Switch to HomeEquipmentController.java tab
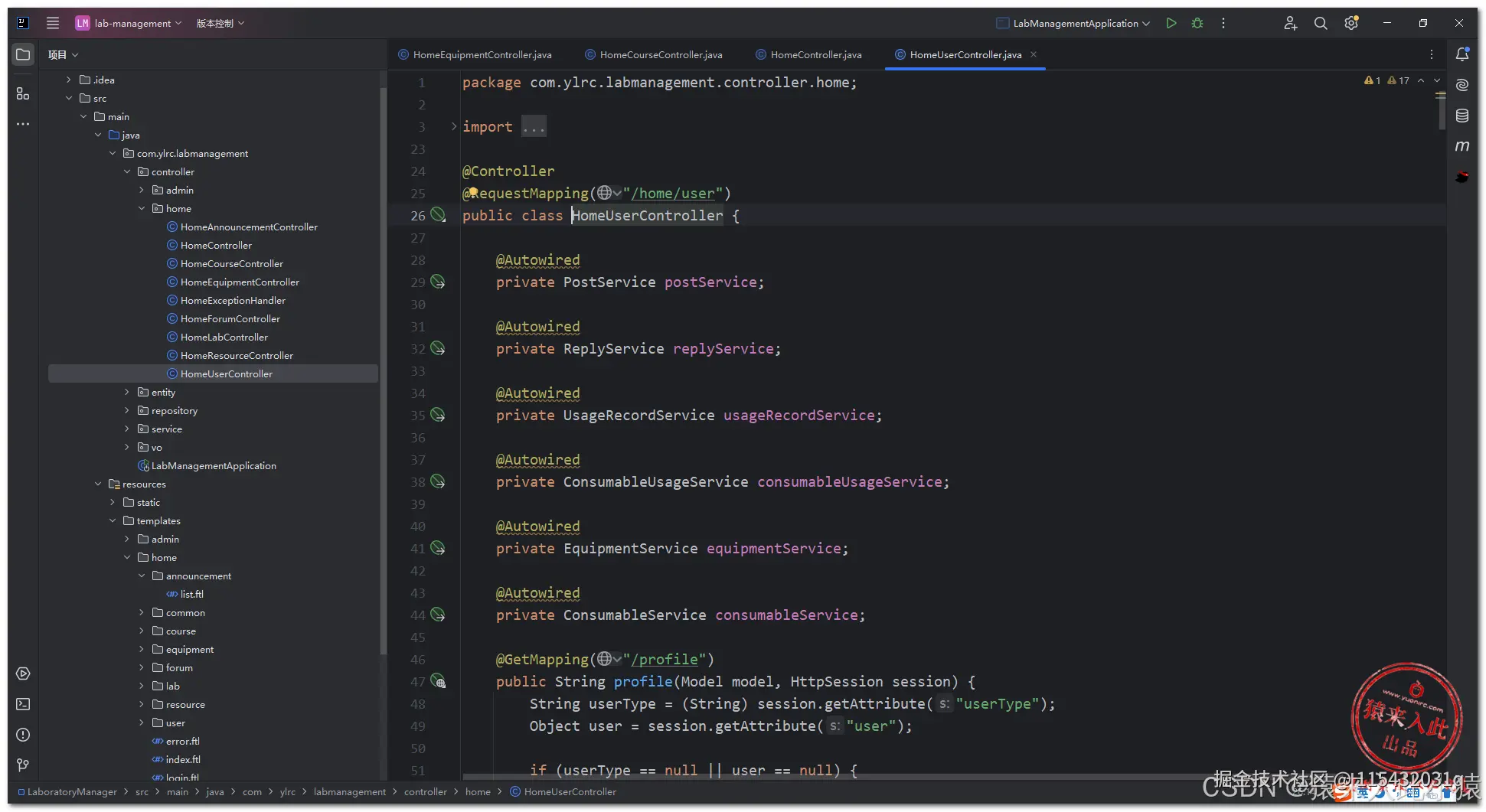This screenshot has height=812, width=1486. [475, 54]
